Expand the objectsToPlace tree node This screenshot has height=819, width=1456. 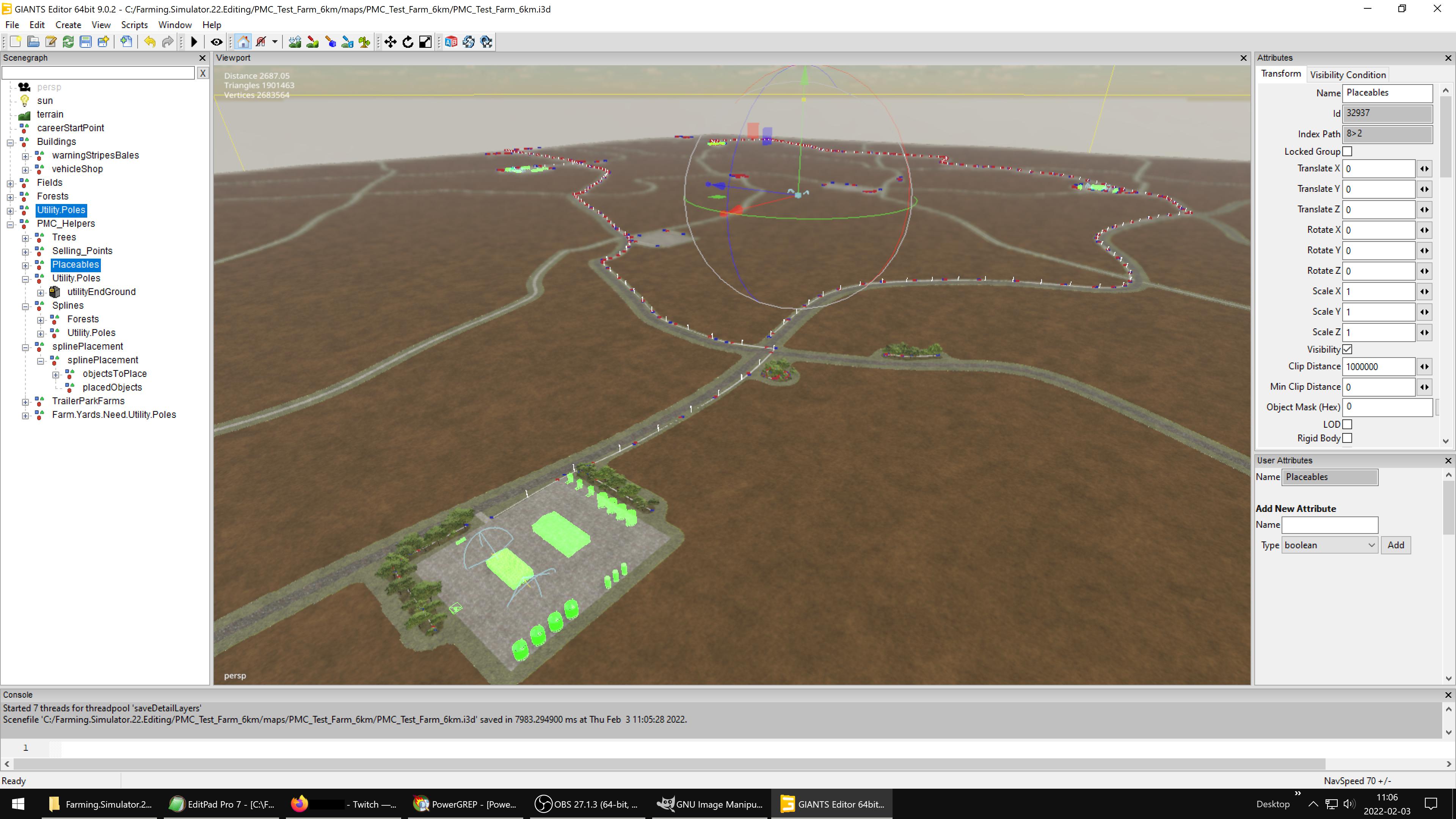(x=56, y=375)
